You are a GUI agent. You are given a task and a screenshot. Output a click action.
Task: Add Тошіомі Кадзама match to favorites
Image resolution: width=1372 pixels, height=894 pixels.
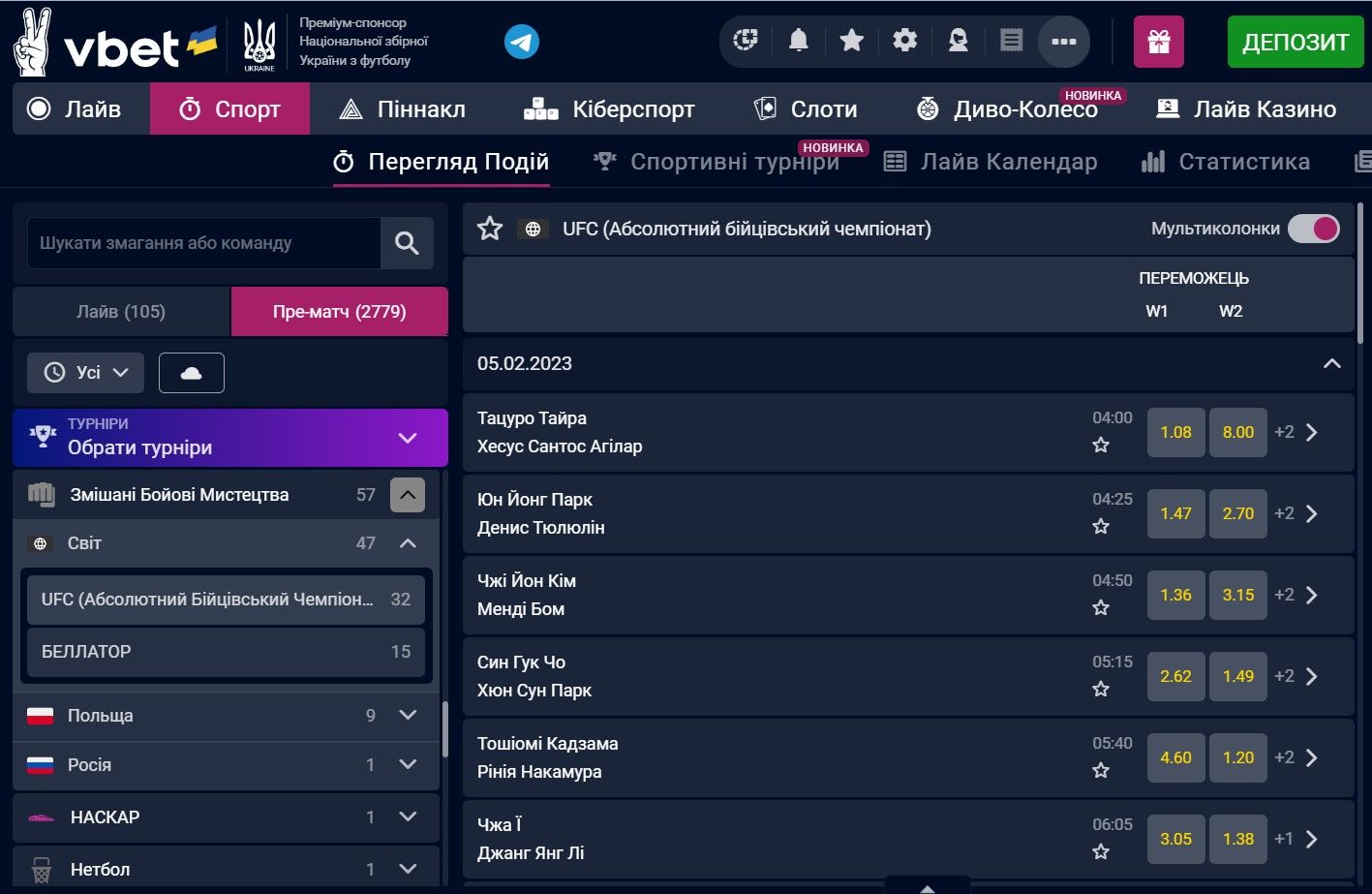click(x=1101, y=771)
